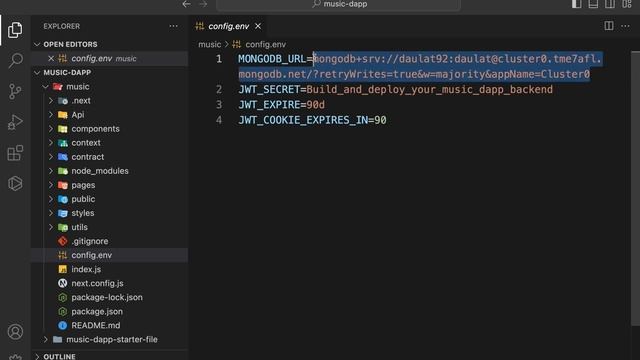Close the config.env editor tab
640x360 pixels.
[258, 26]
